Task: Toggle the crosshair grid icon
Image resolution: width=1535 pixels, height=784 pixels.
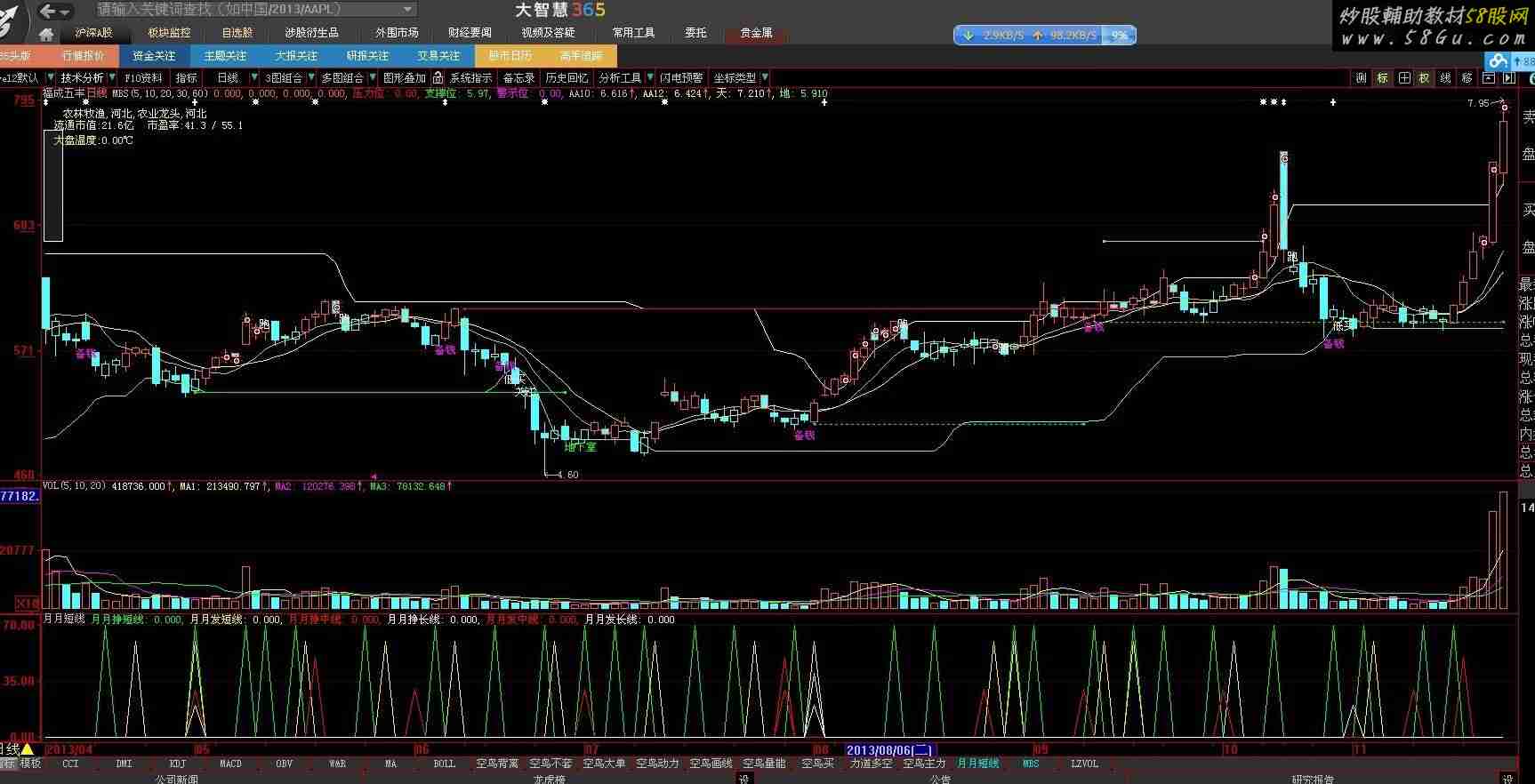Action: (x=1404, y=78)
